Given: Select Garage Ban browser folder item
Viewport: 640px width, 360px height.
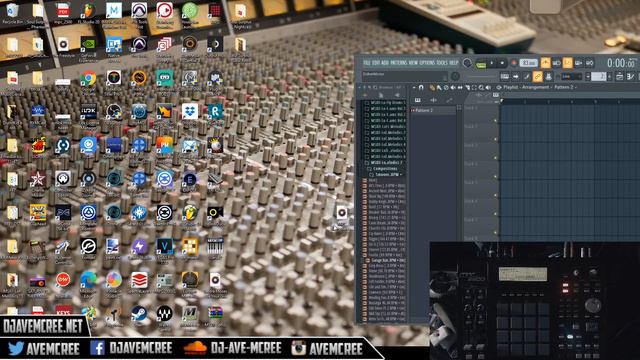Looking at the screenshot, I should [385, 260].
